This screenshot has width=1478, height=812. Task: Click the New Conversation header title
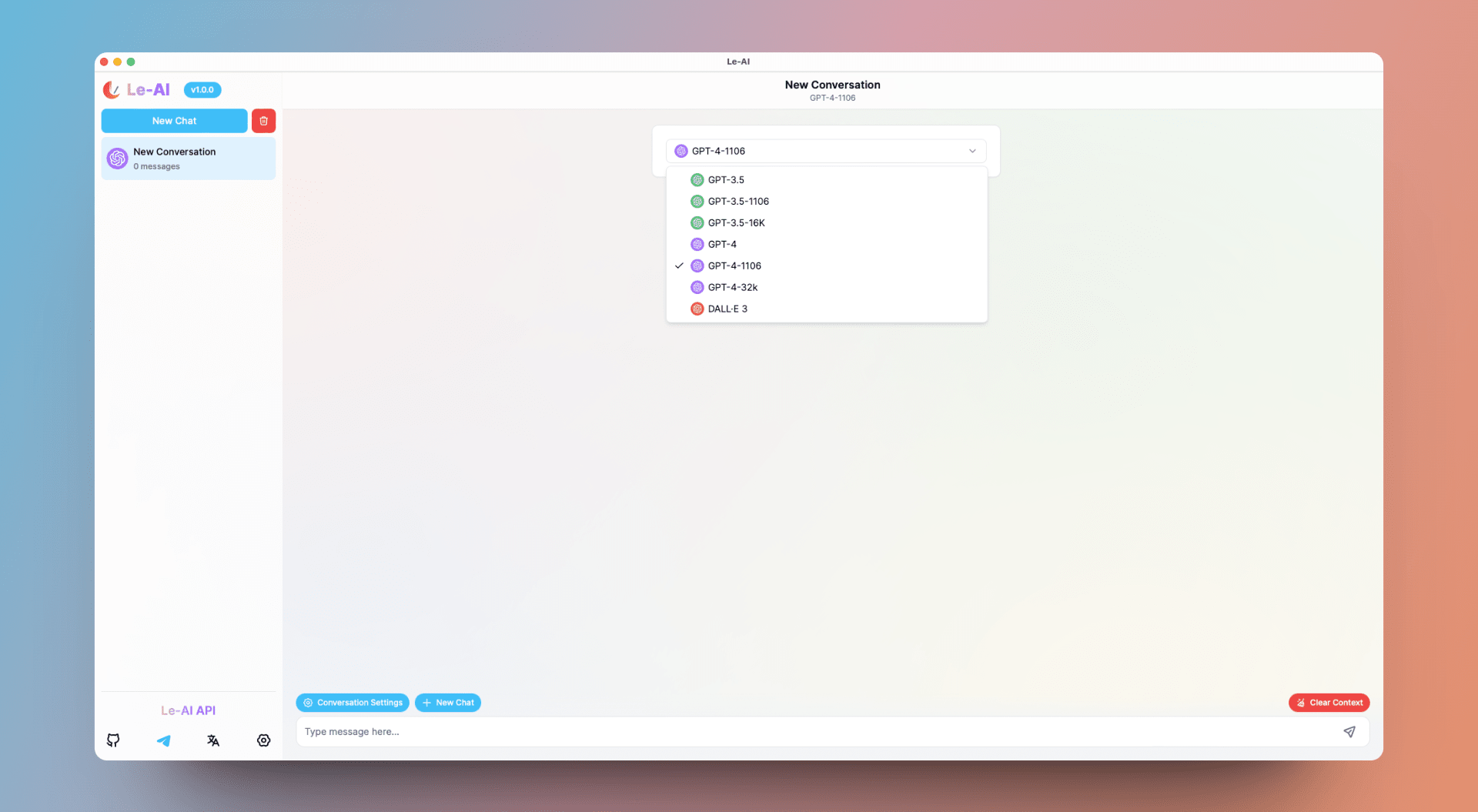click(832, 85)
